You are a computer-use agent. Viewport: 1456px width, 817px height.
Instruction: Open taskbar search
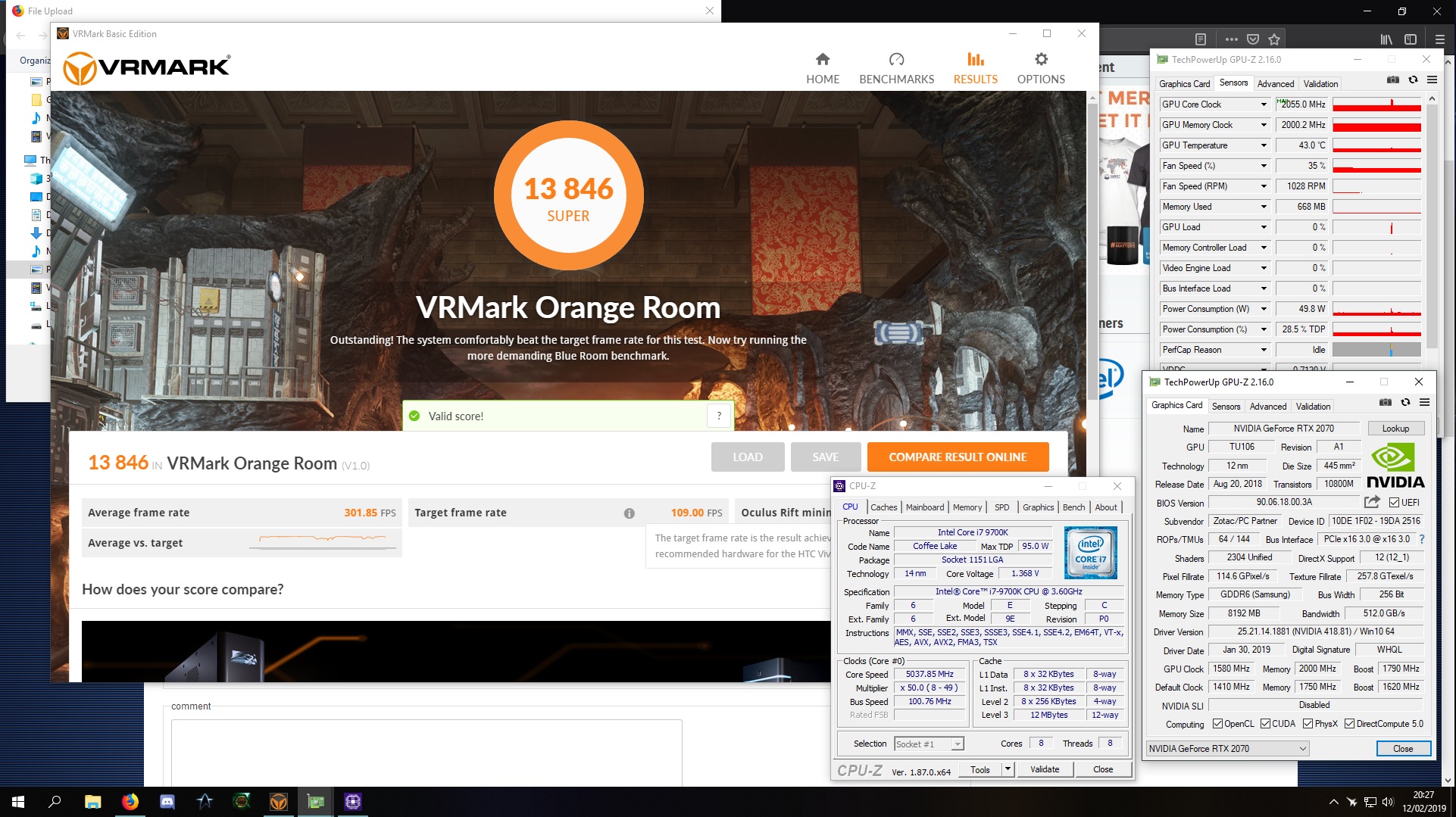[x=55, y=801]
